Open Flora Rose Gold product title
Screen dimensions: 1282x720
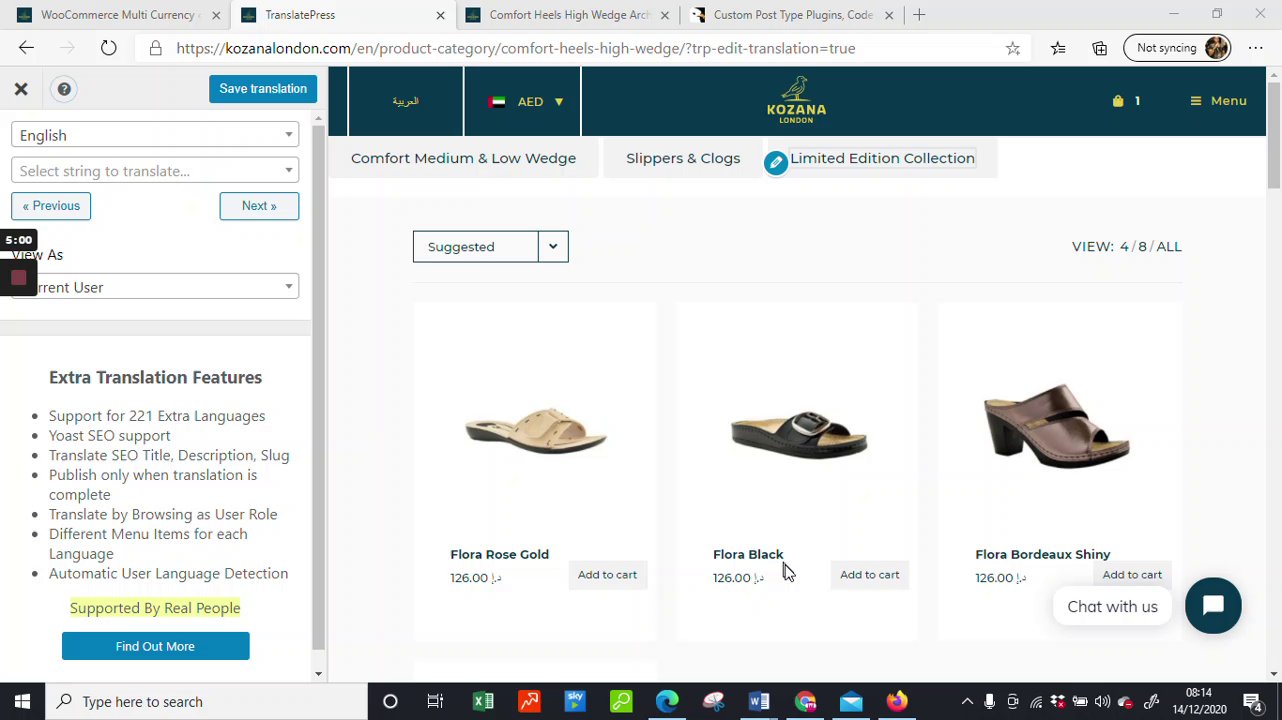(499, 554)
